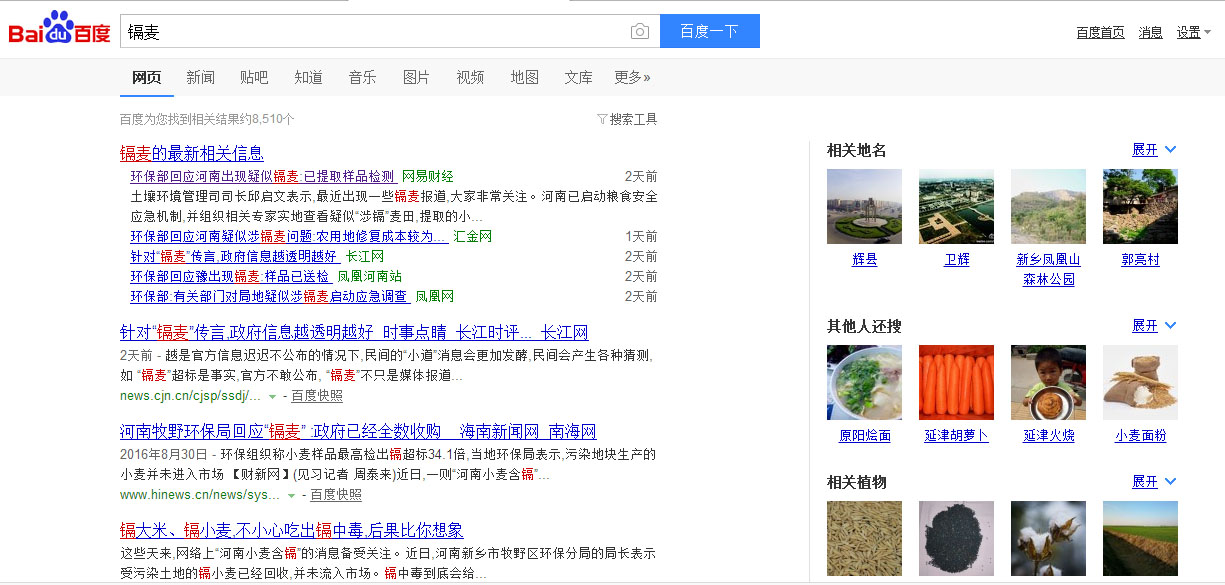Click the 百度一下 search button
This screenshot has width=1225, height=585.
(x=709, y=31)
